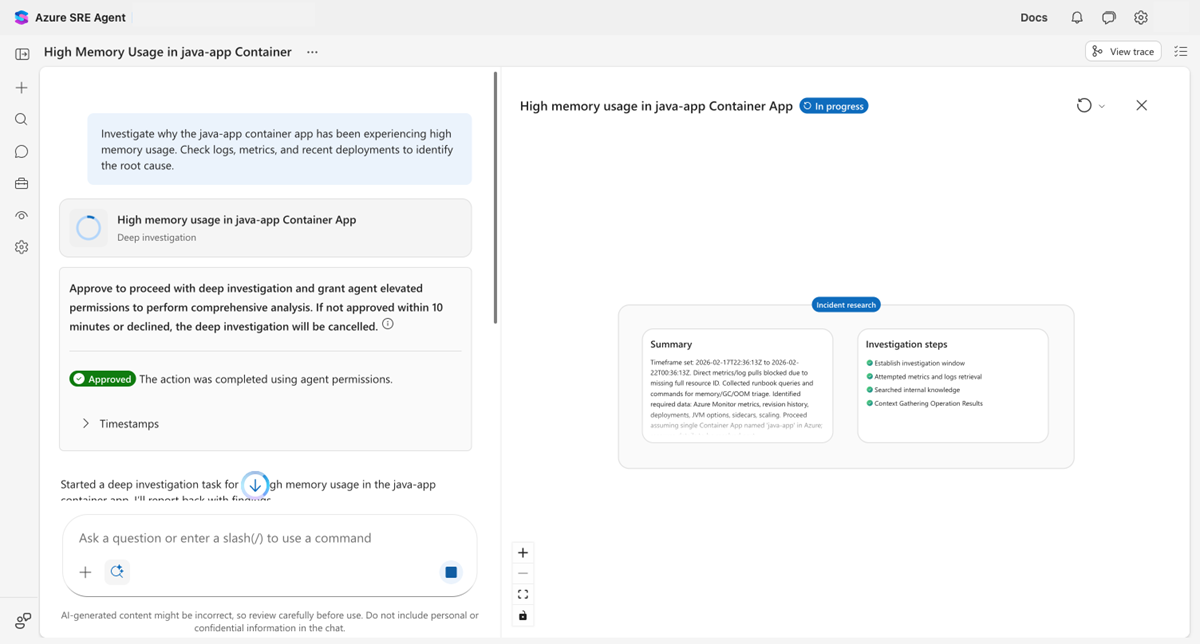The height and width of the screenshot is (644, 1200).
Task: Open chats icon in sidebar
Action: pos(21,152)
